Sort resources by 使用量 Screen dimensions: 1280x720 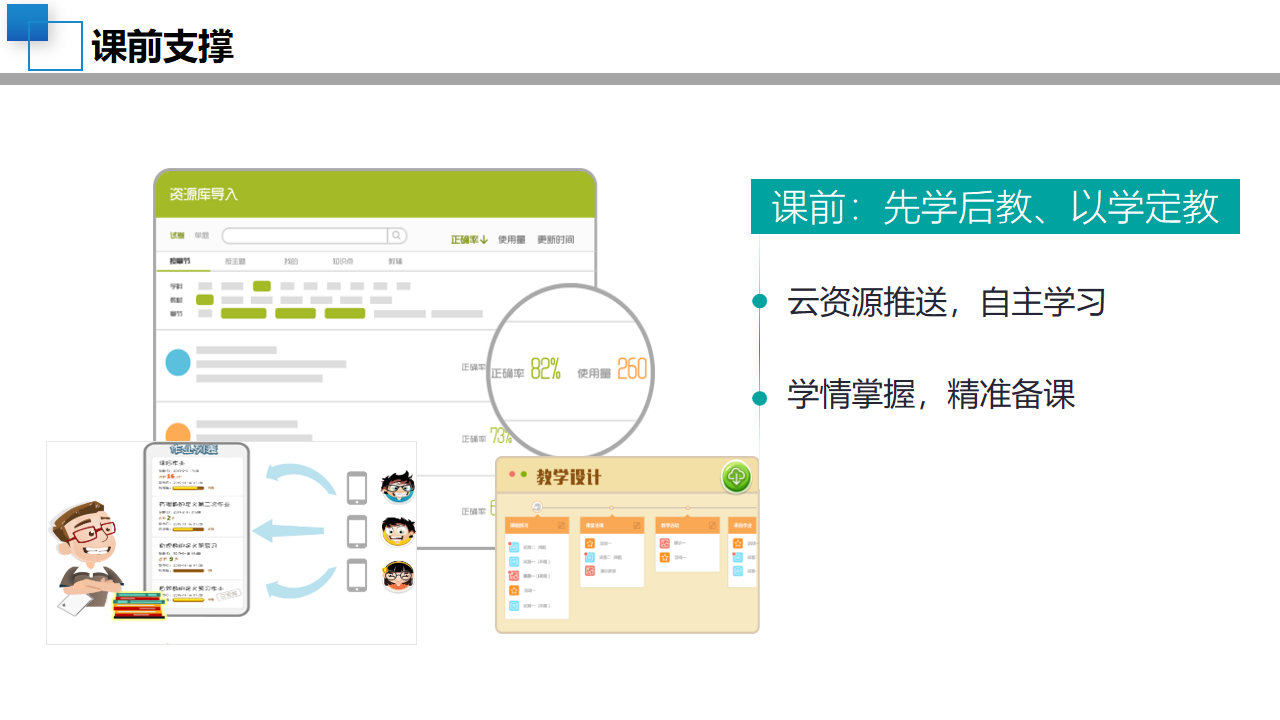tap(510, 239)
